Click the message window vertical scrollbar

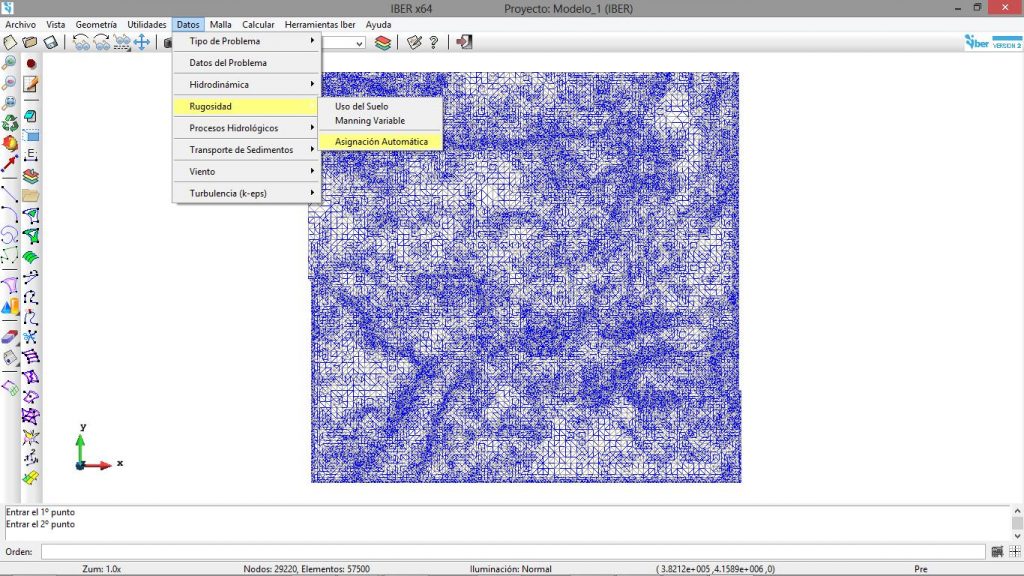pyautogui.click(x=1016, y=523)
